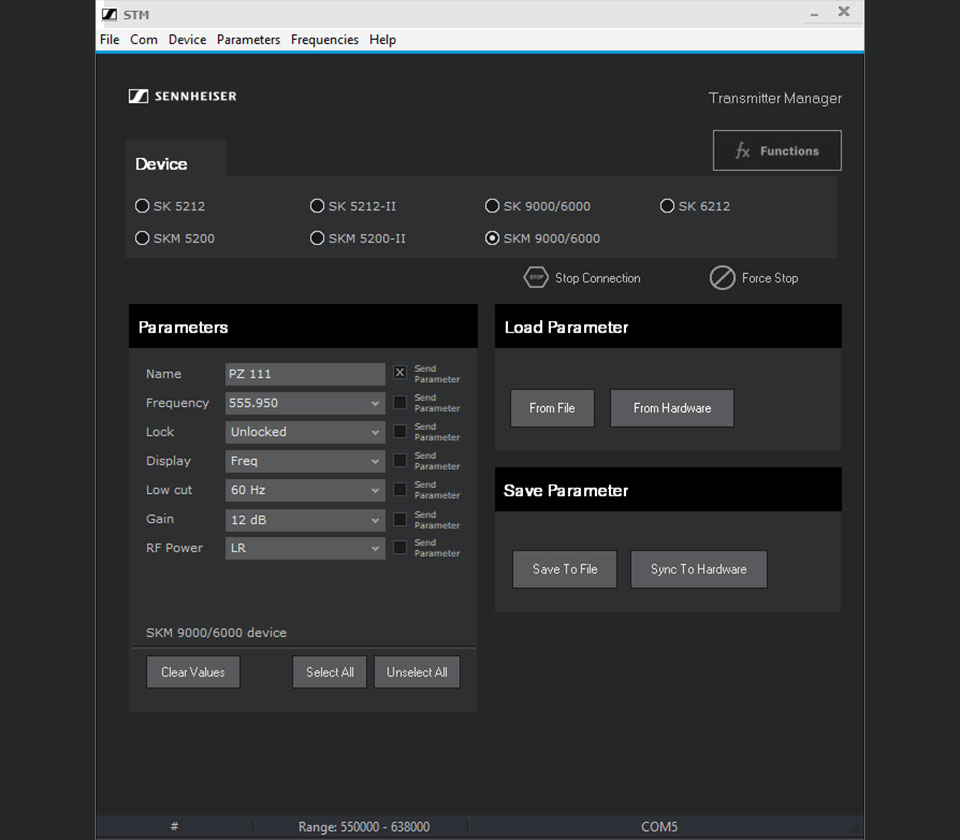Open the Low cut dropdown

click(x=305, y=490)
